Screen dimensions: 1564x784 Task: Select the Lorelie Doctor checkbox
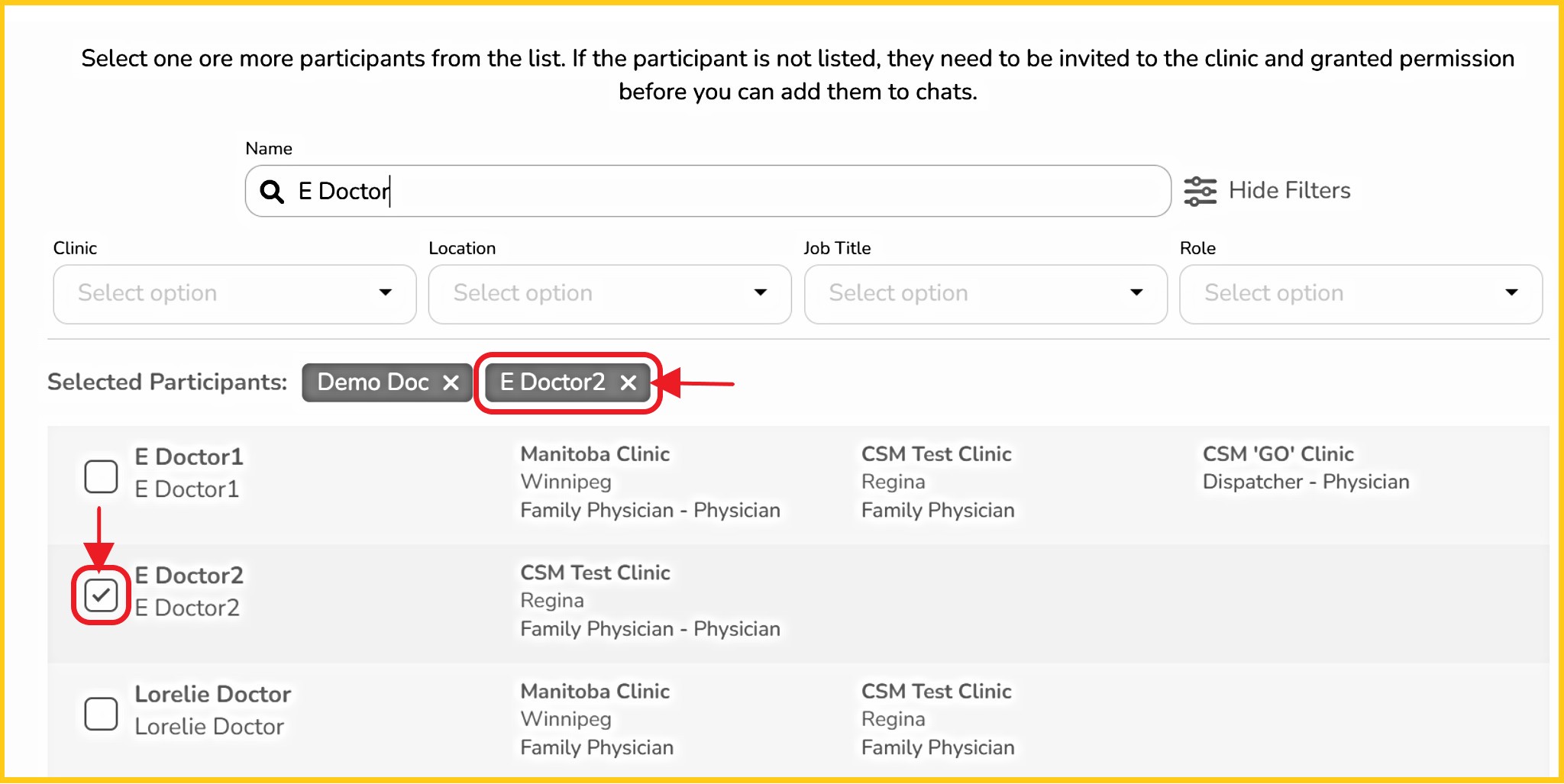pos(101,714)
